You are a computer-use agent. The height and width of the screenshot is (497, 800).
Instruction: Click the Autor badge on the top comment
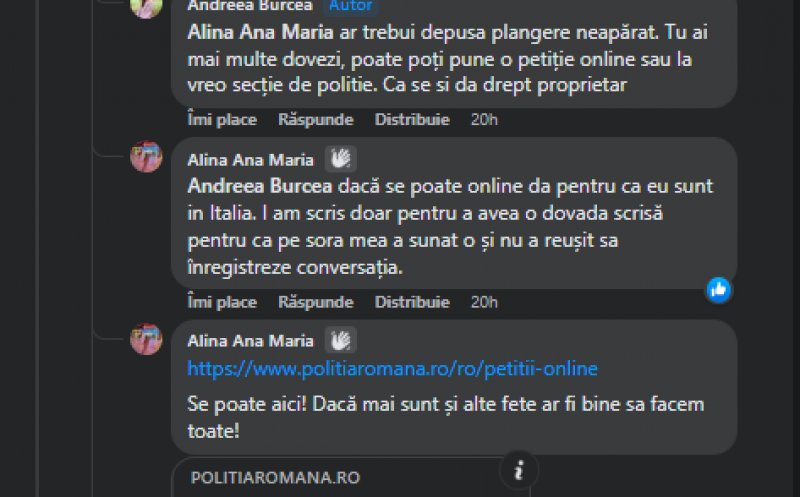tap(350, 5)
